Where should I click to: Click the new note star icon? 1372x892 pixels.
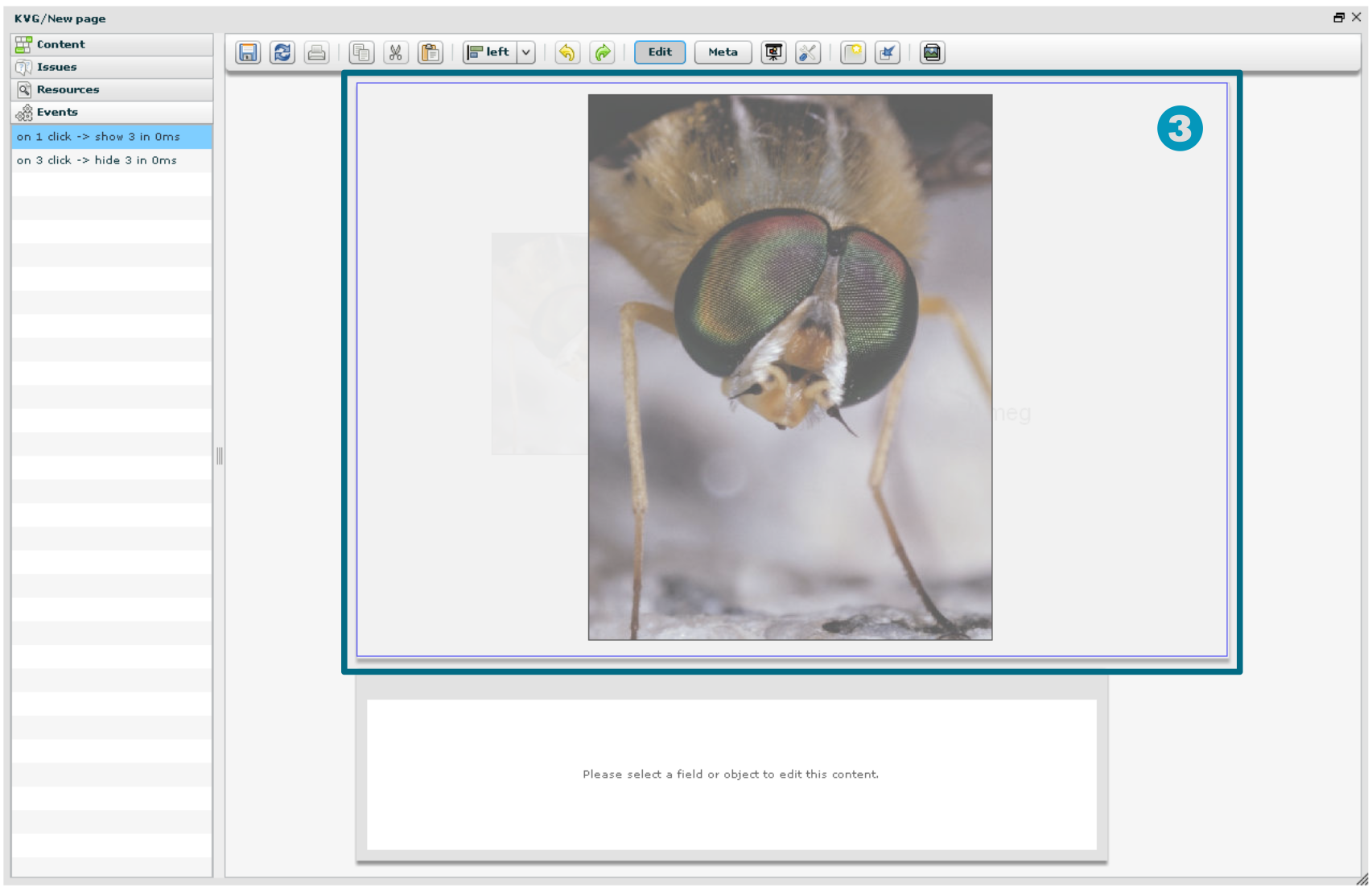(853, 52)
